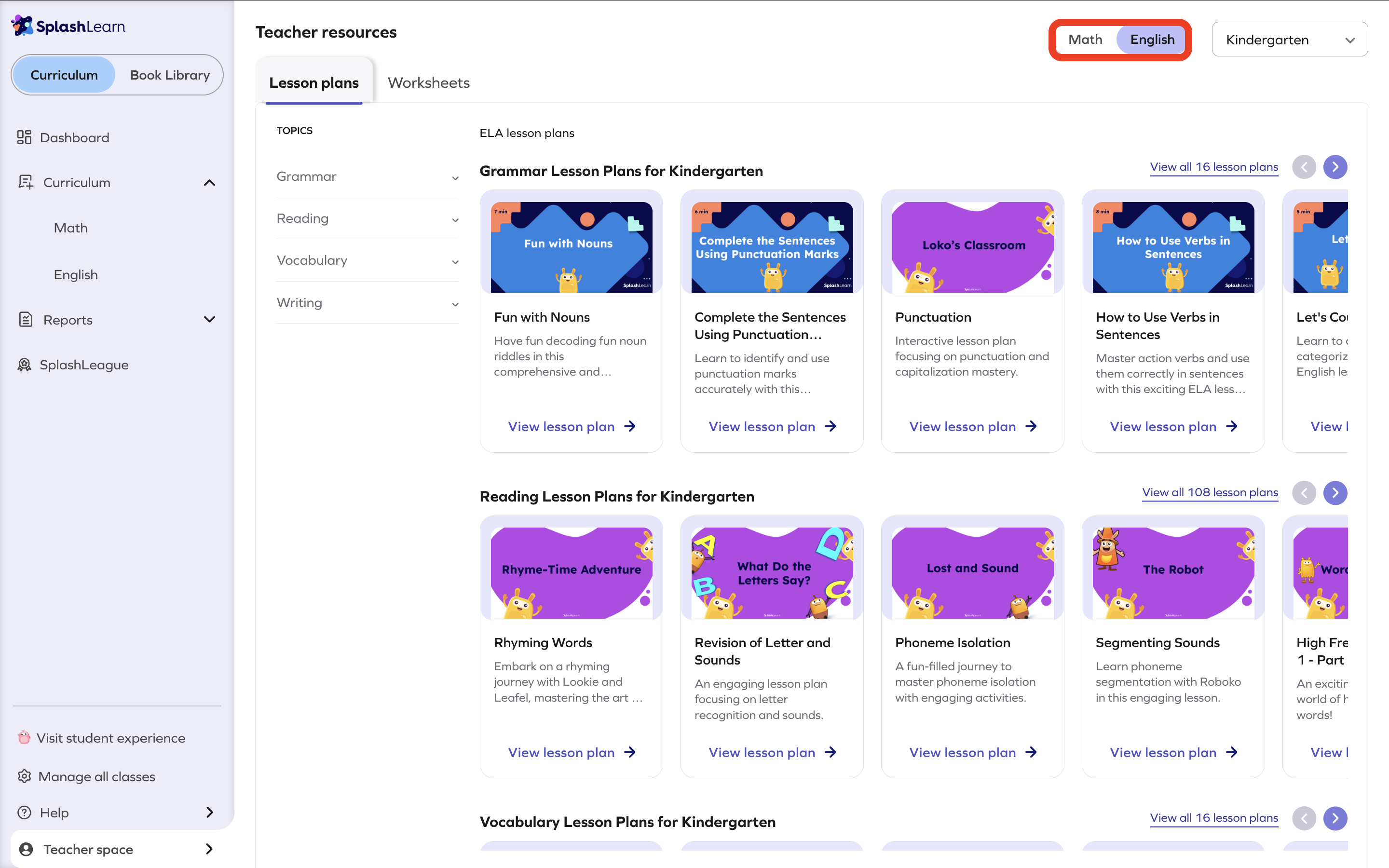Click the Segmenting Sounds card title
The image size is (1389, 868).
pyautogui.click(x=1157, y=643)
